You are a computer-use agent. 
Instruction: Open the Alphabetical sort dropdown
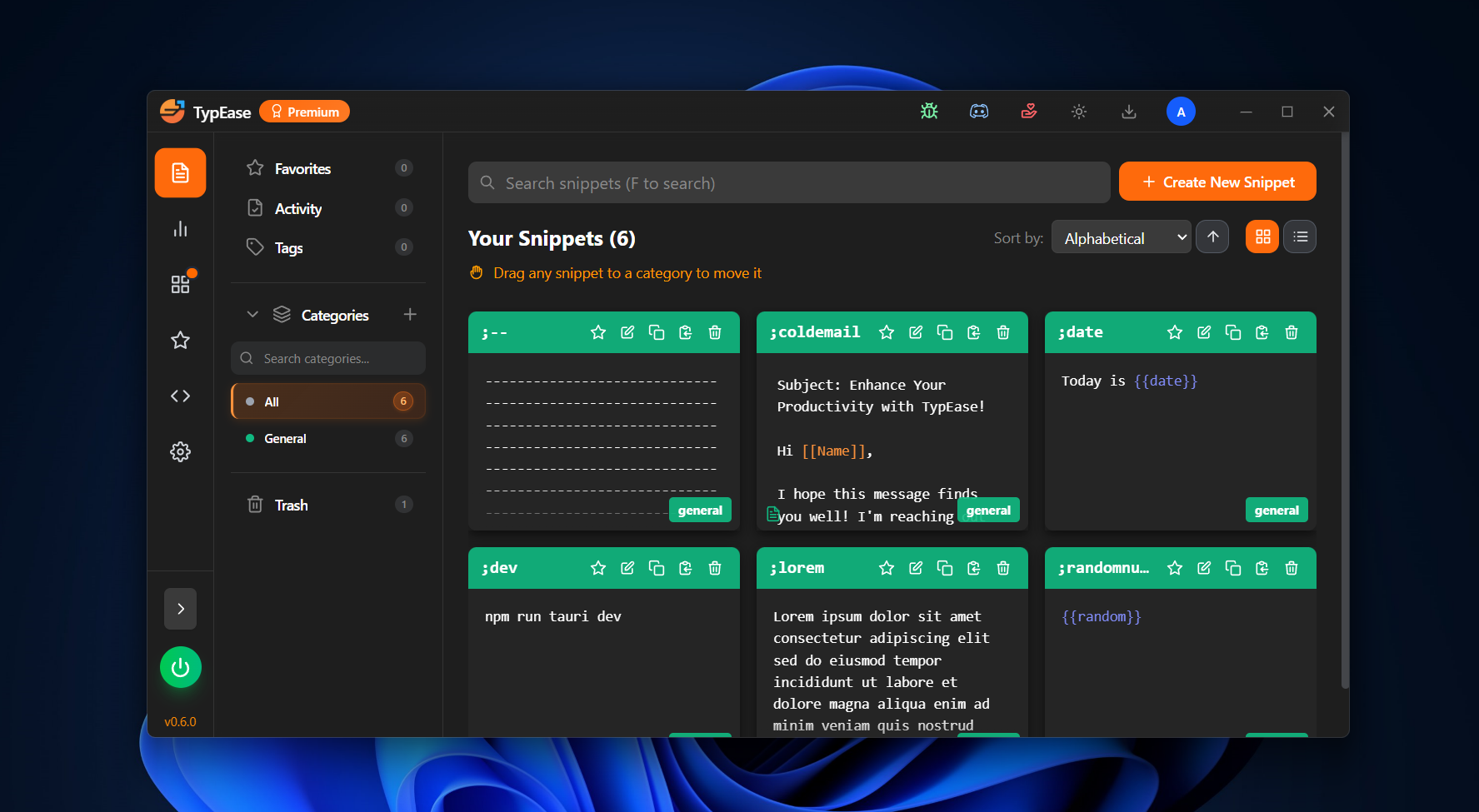coord(1121,238)
